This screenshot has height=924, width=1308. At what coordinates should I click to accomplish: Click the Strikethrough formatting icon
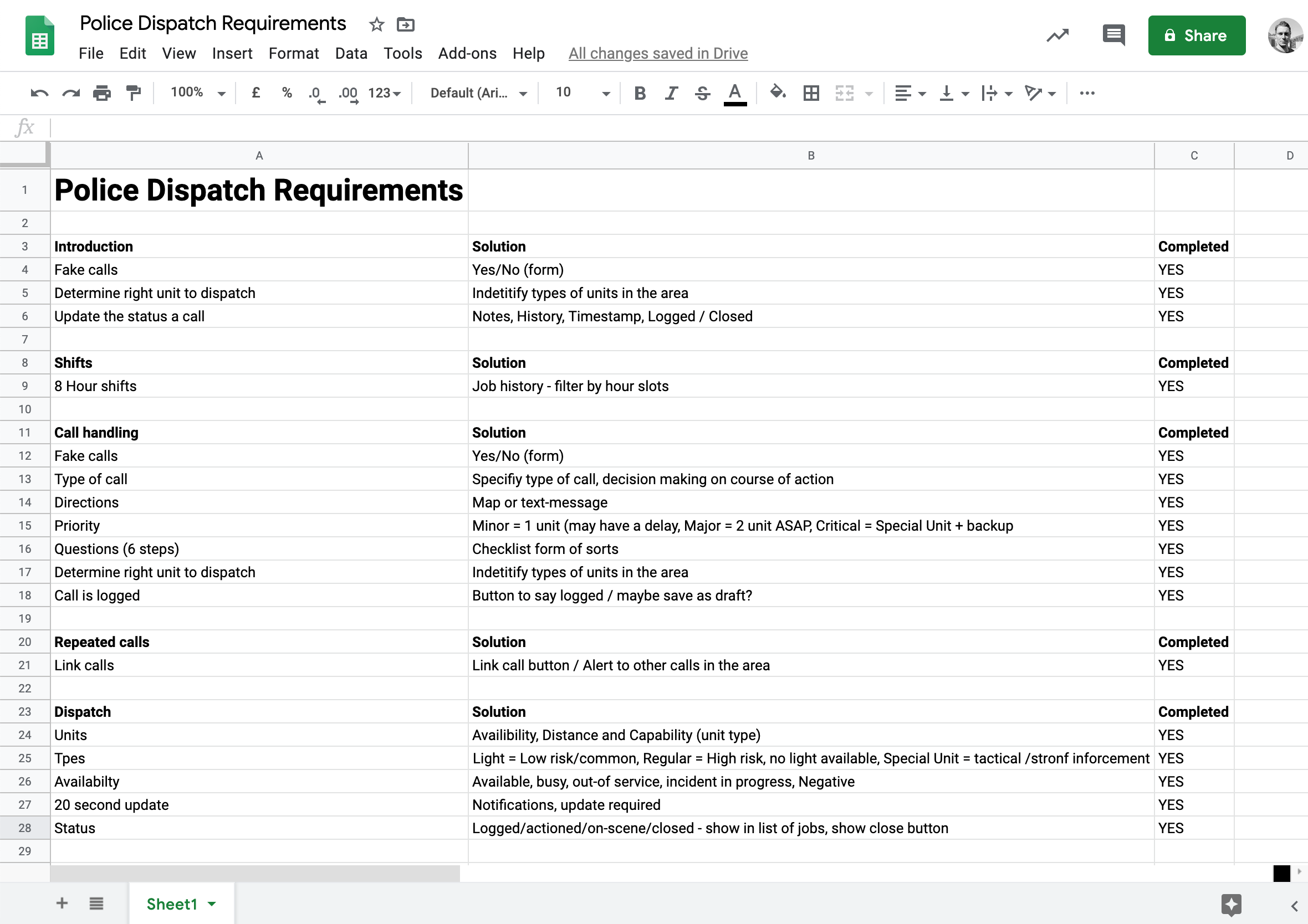[702, 92]
